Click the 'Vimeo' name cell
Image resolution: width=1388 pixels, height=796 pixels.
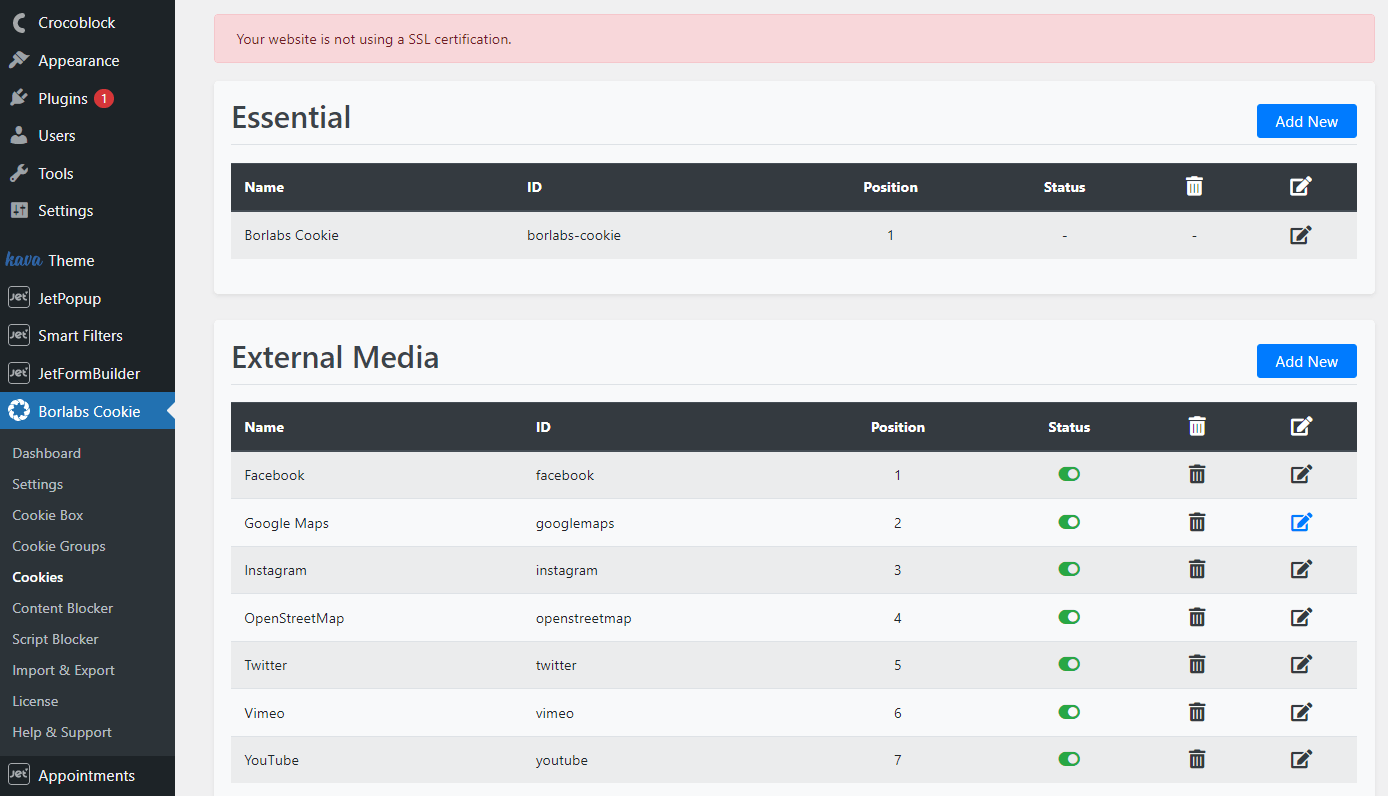pyautogui.click(x=264, y=713)
